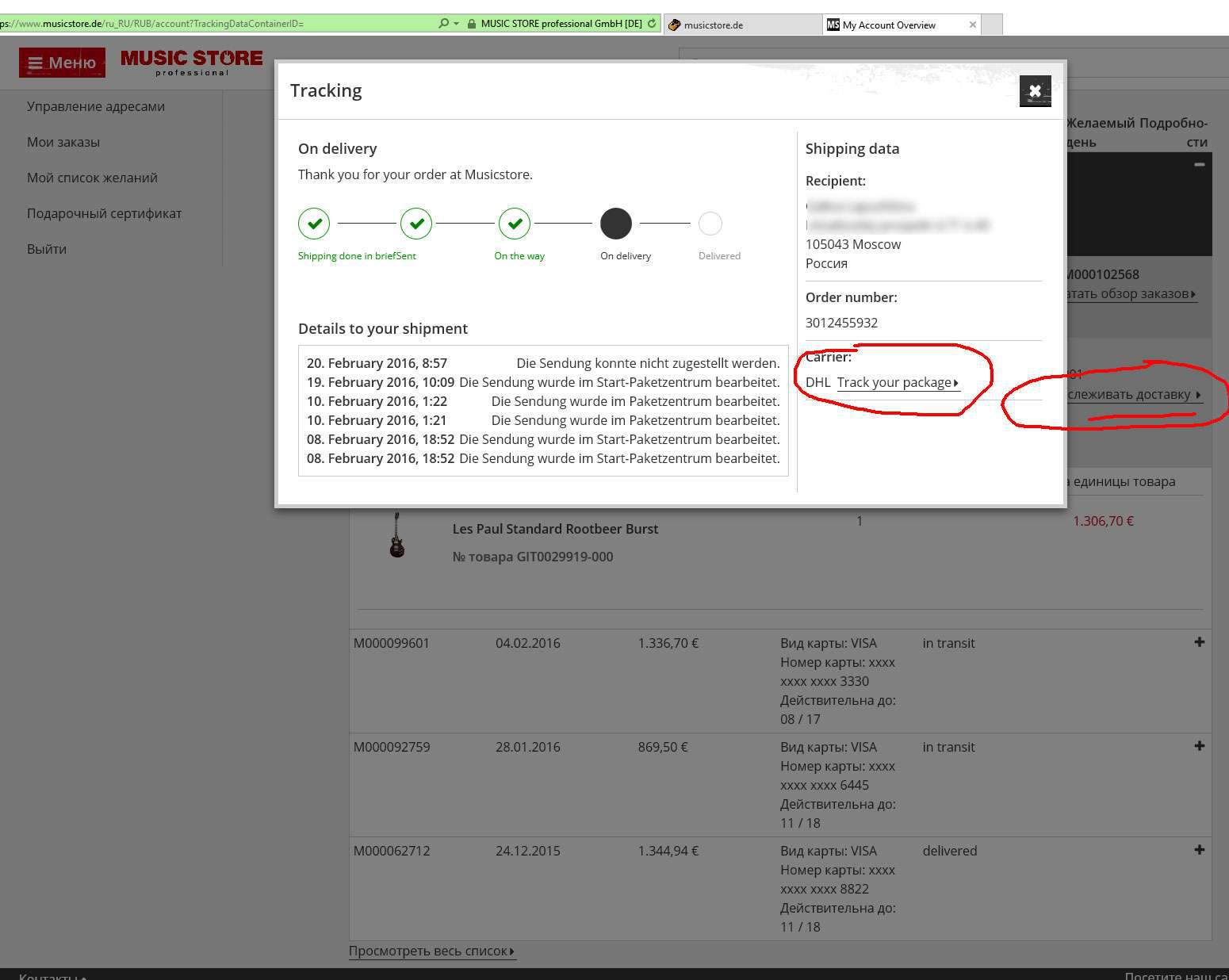Click the Меню hamburger button
Viewport: 1229px width, 980px height.
62,63
